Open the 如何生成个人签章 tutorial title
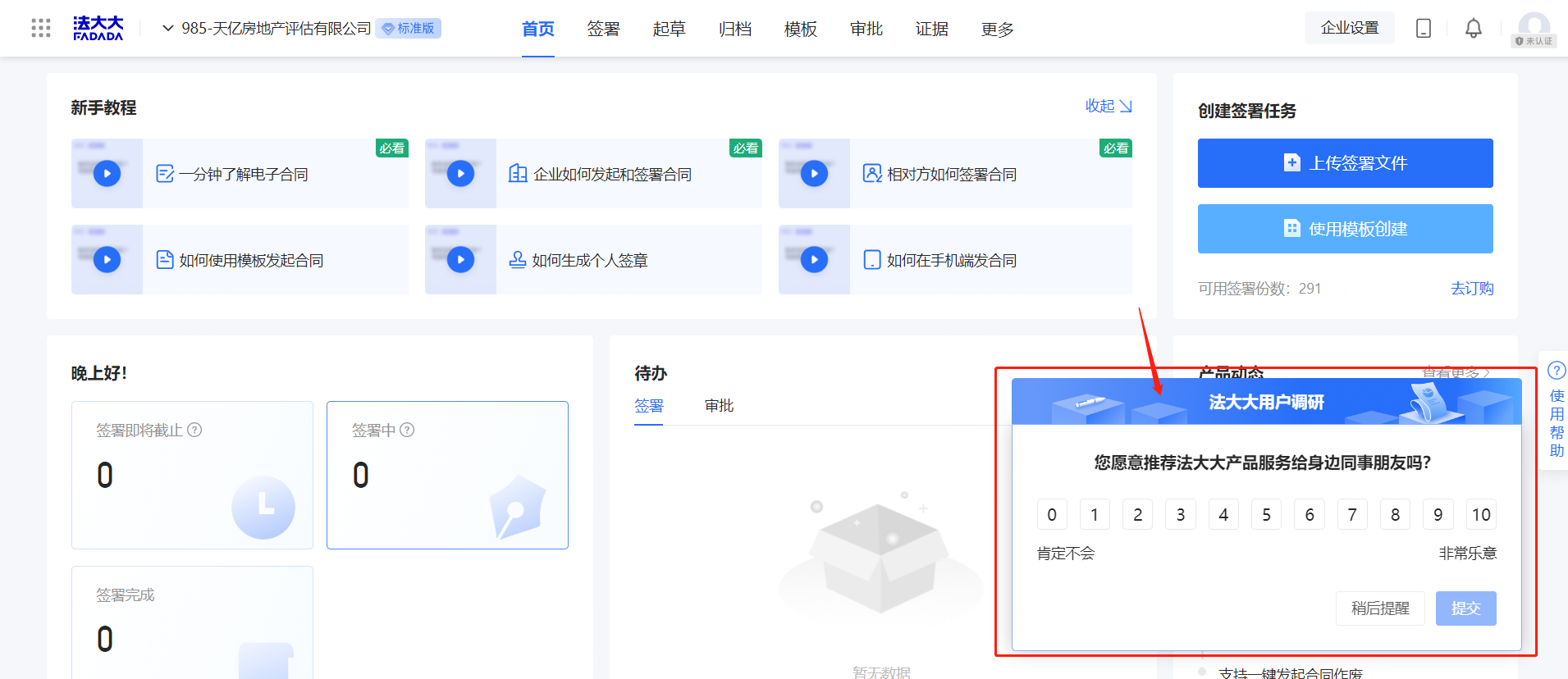 point(590,260)
